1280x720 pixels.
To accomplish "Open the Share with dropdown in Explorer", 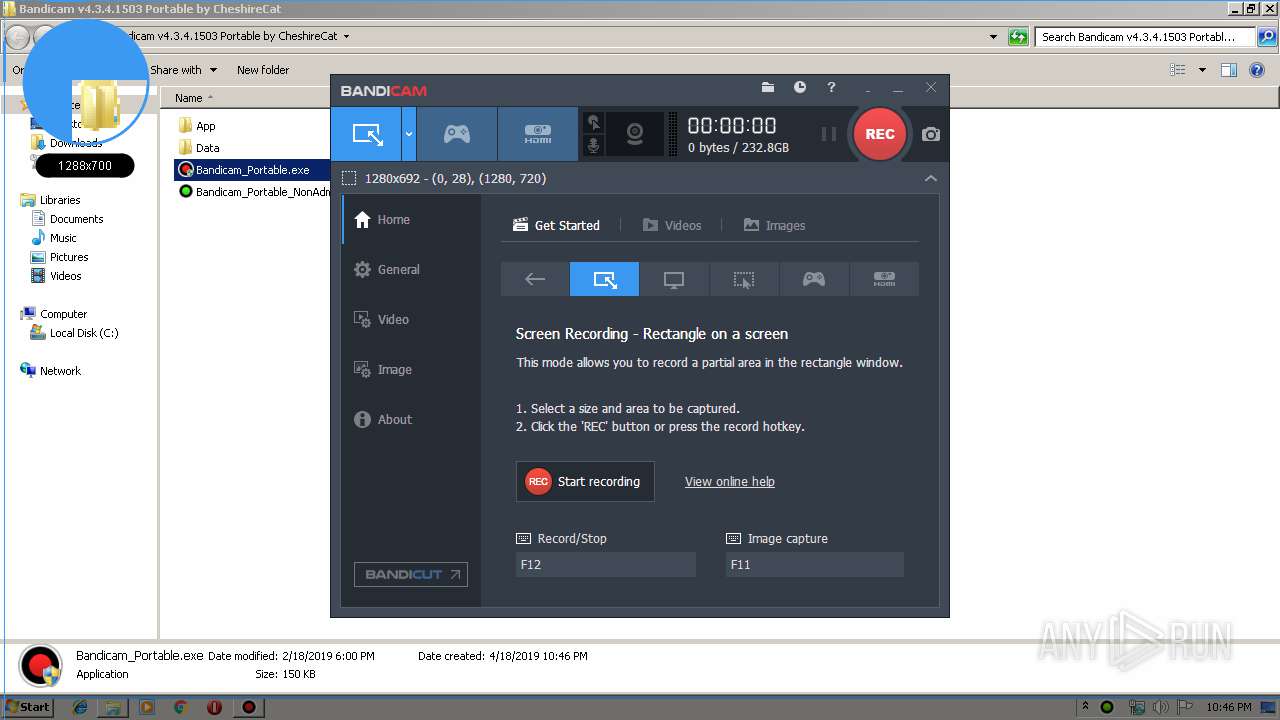I will 183,70.
